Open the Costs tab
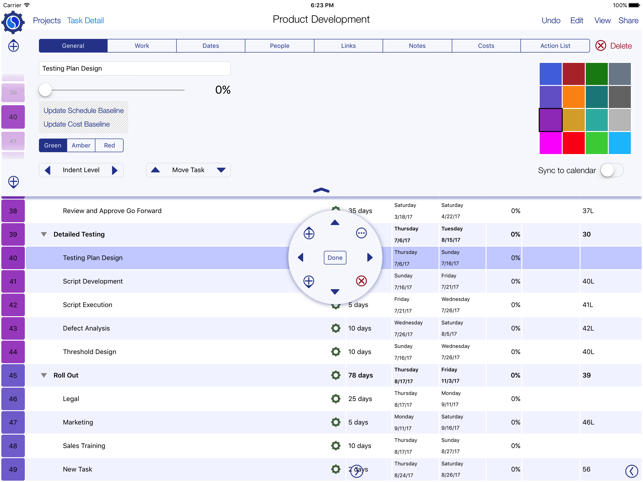This screenshot has height=482, width=643. [x=486, y=46]
